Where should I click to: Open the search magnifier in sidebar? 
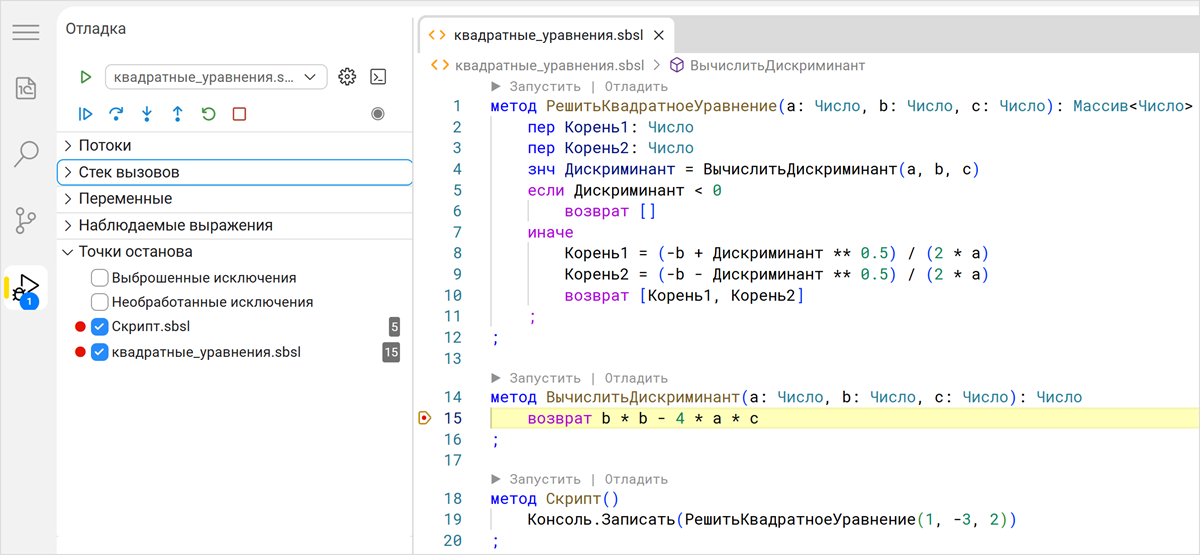(x=26, y=154)
